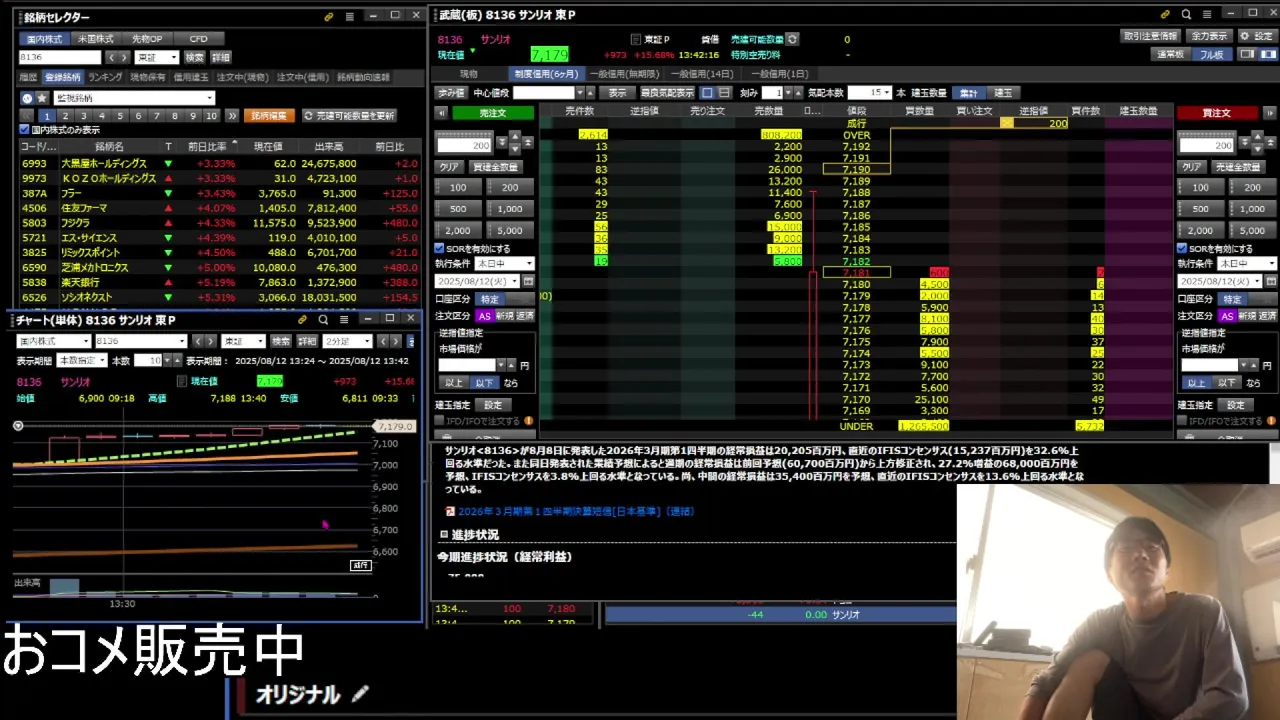1280x720 pixels.
Task: Switch to CFD tab
Action: pos(198,39)
